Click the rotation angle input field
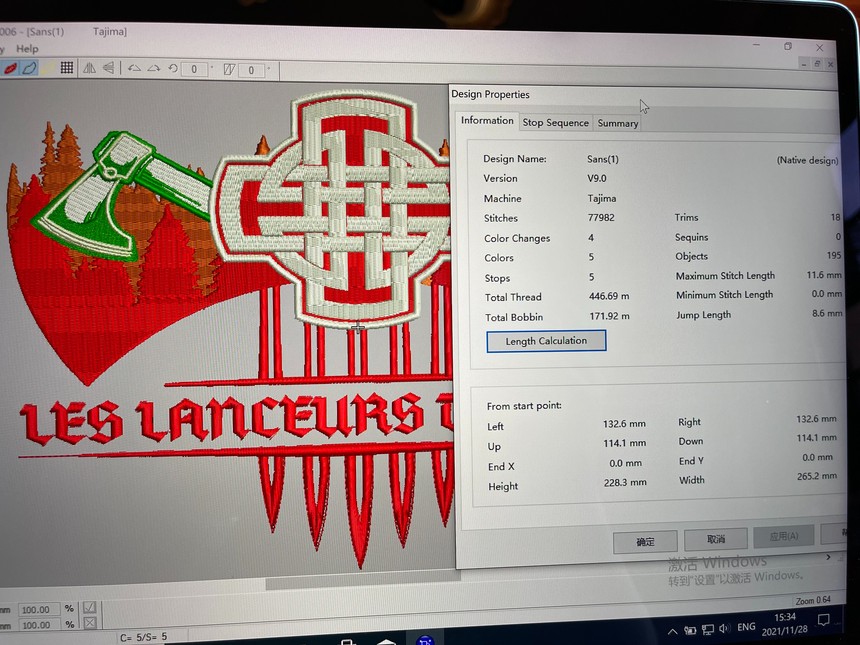Screen dimensions: 860x645 click(x=194, y=69)
